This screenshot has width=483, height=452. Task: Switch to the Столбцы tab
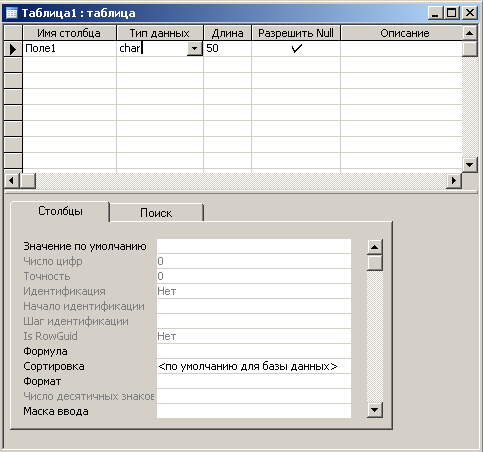point(60,211)
